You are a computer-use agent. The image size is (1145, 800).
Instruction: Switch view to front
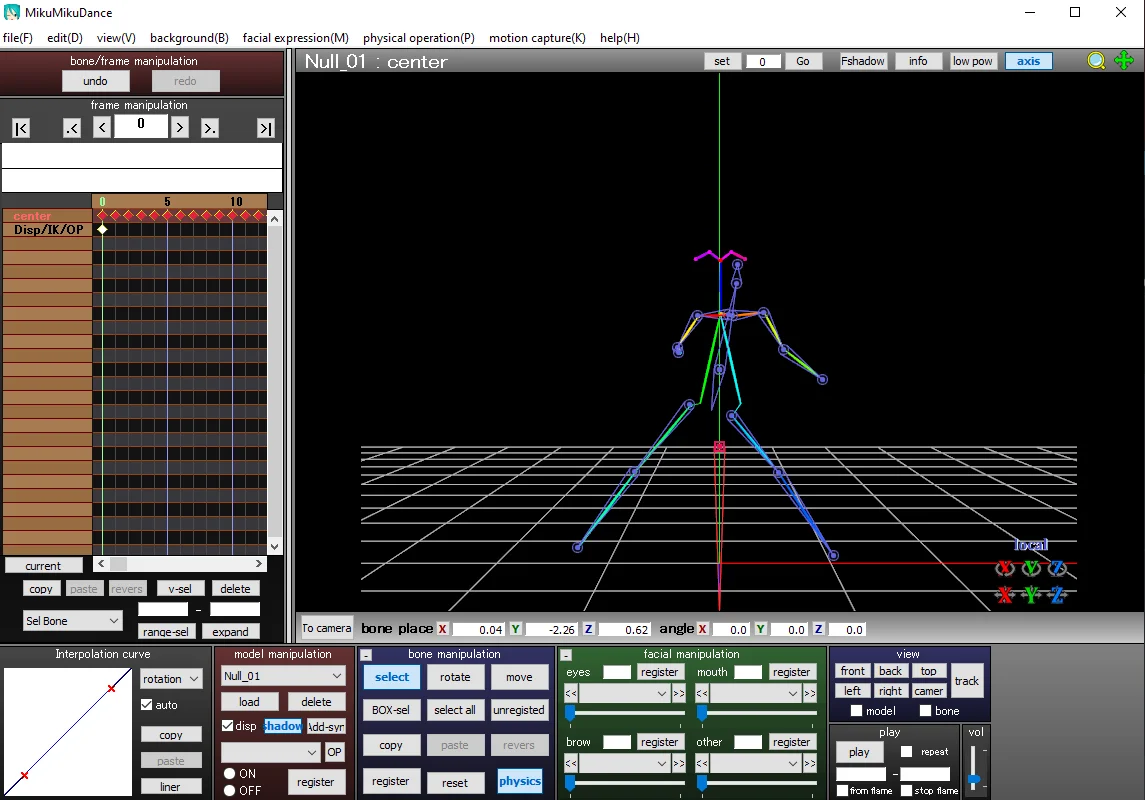tap(852, 671)
